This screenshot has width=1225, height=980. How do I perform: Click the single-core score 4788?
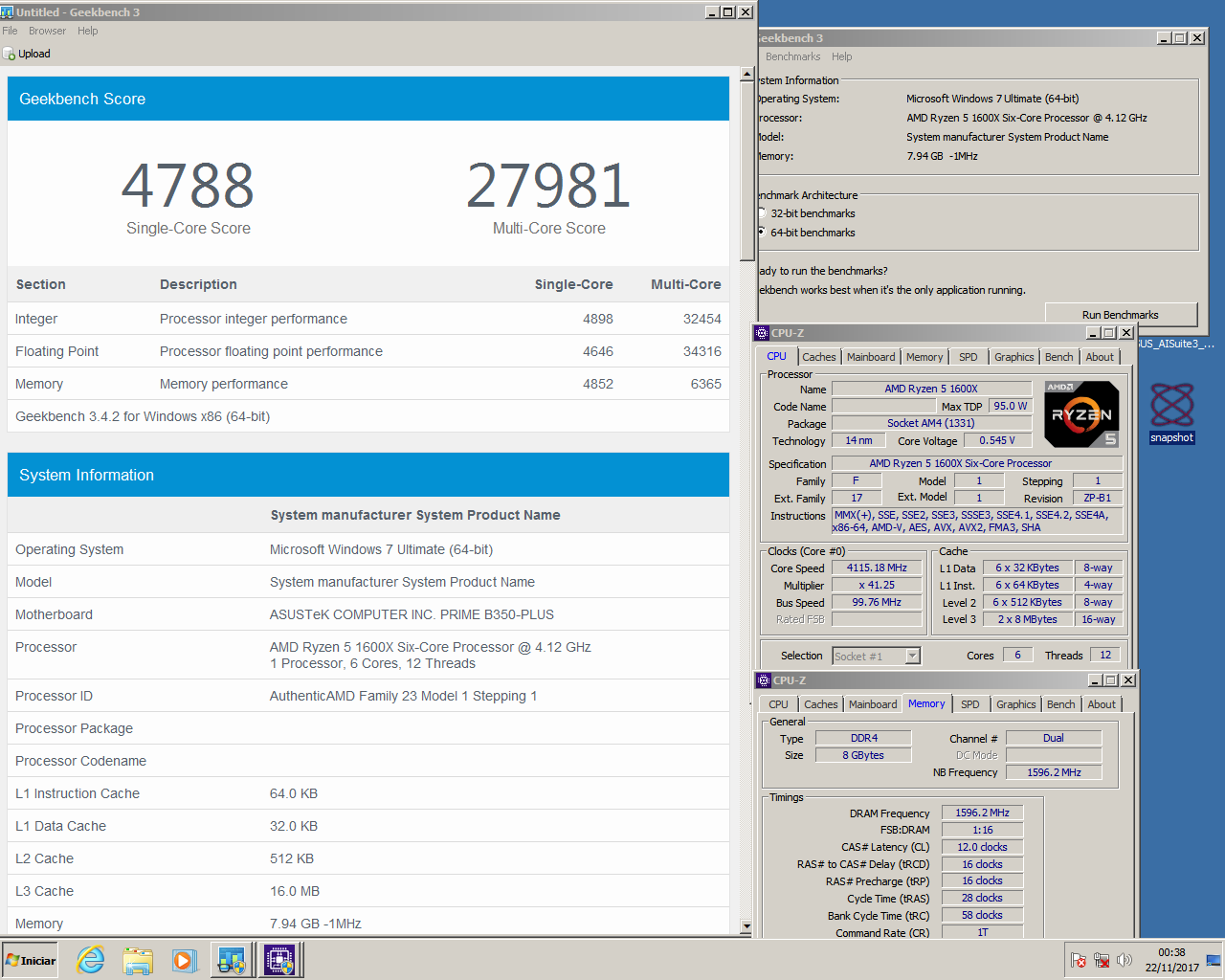[x=188, y=186]
